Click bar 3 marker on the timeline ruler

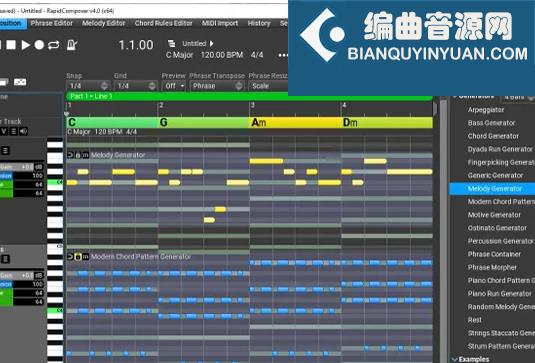[x=252, y=105]
